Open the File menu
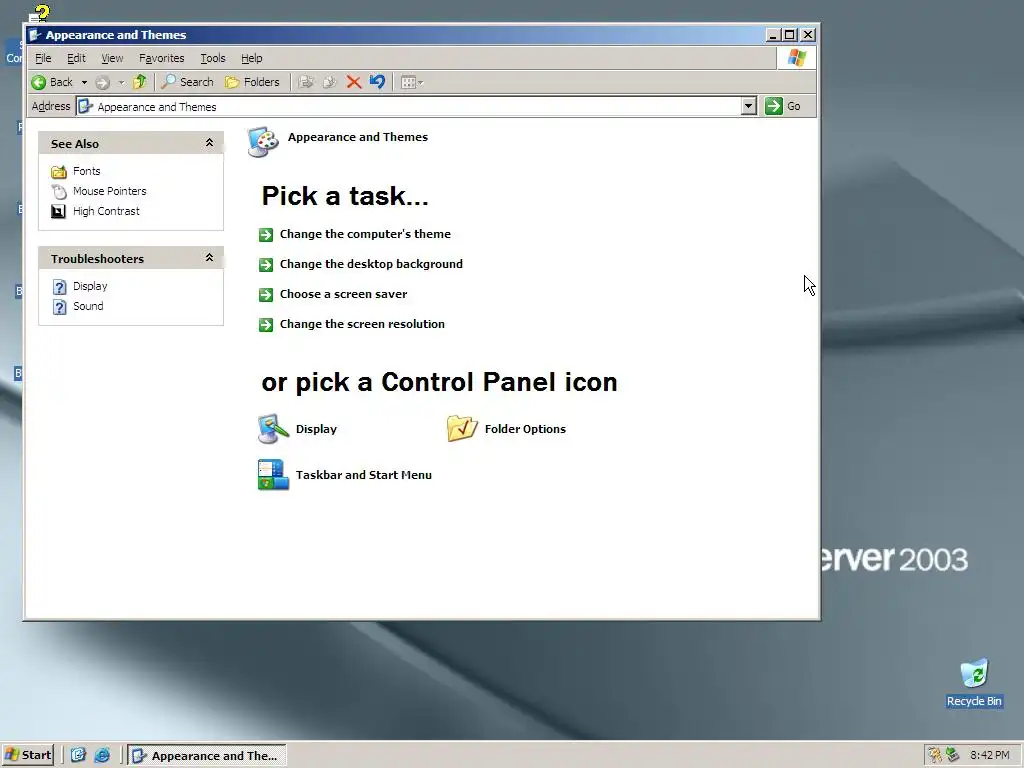Viewport: 1024px width, 768px height. pyautogui.click(x=43, y=58)
